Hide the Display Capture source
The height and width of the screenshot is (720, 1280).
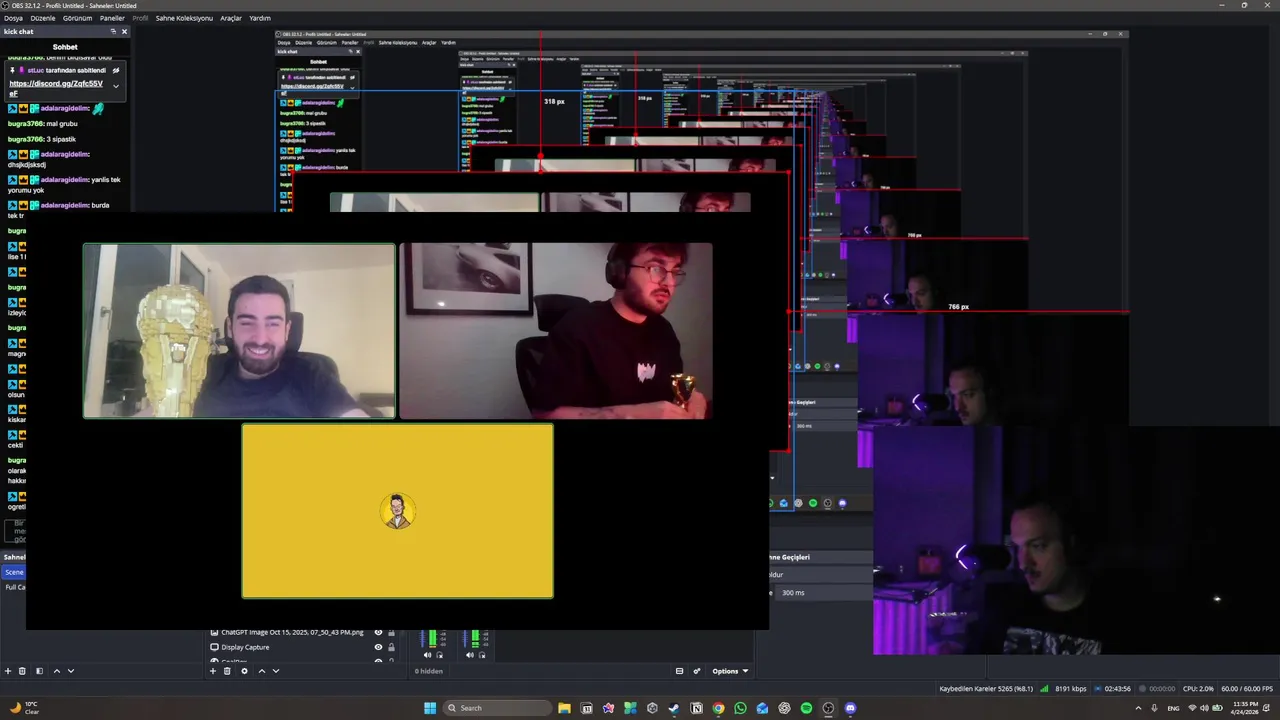378,647
